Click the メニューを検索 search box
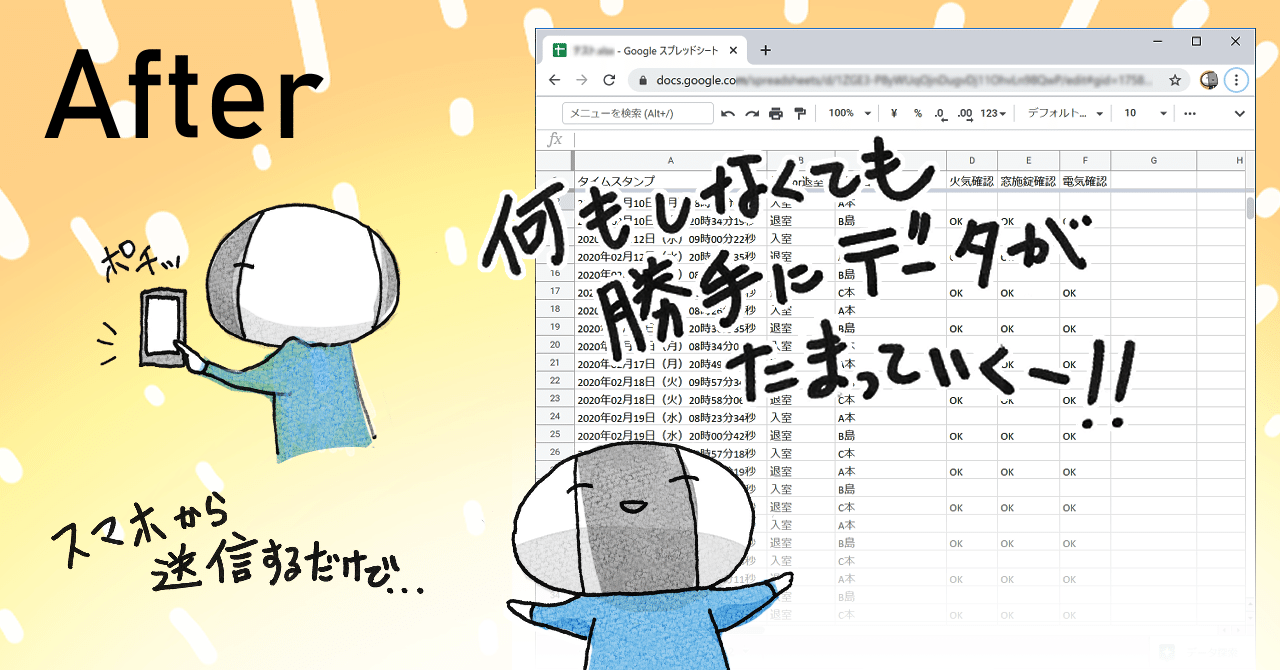The height and width of the screenshot is (670, 1280). coord(638,113)
